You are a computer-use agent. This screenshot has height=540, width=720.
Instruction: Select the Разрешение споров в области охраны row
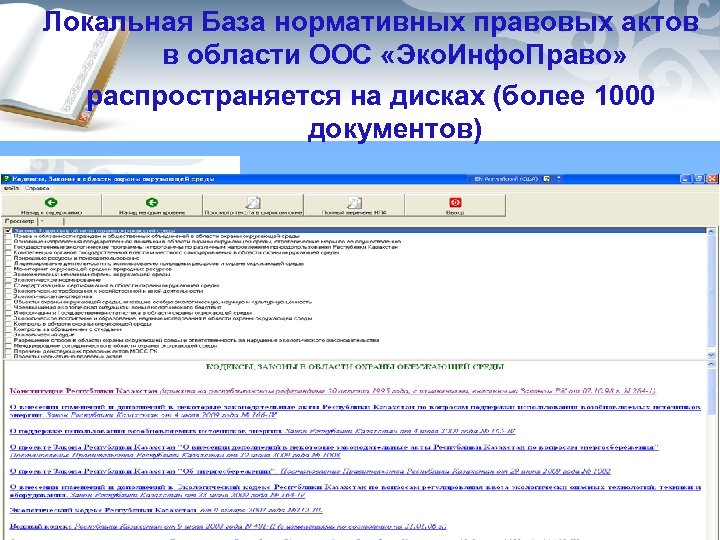[196, 340]
